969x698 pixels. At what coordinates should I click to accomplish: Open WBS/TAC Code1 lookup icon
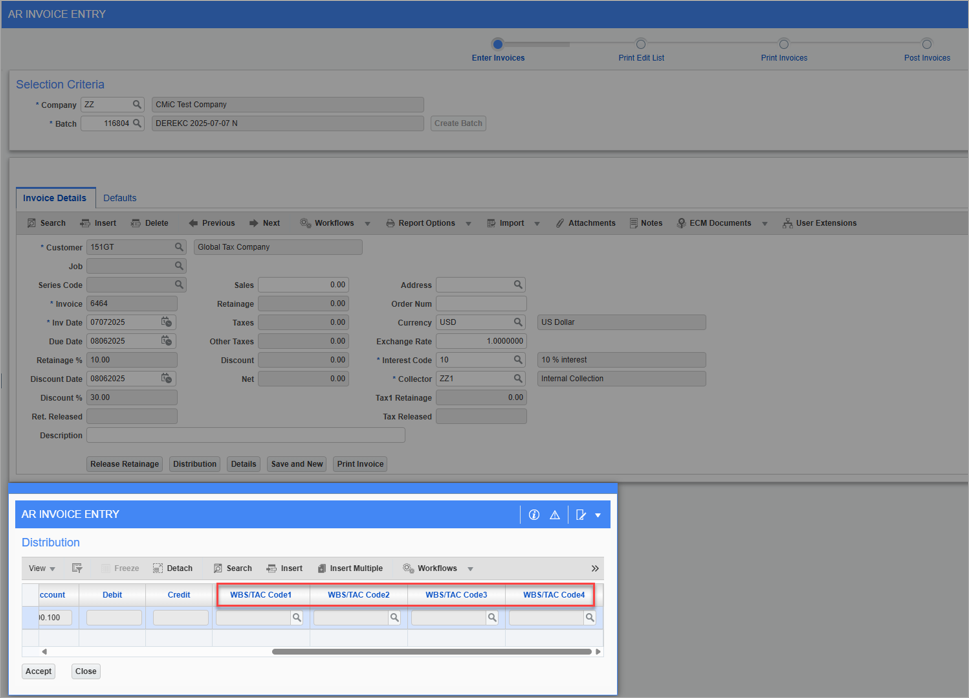pos(297,618)
